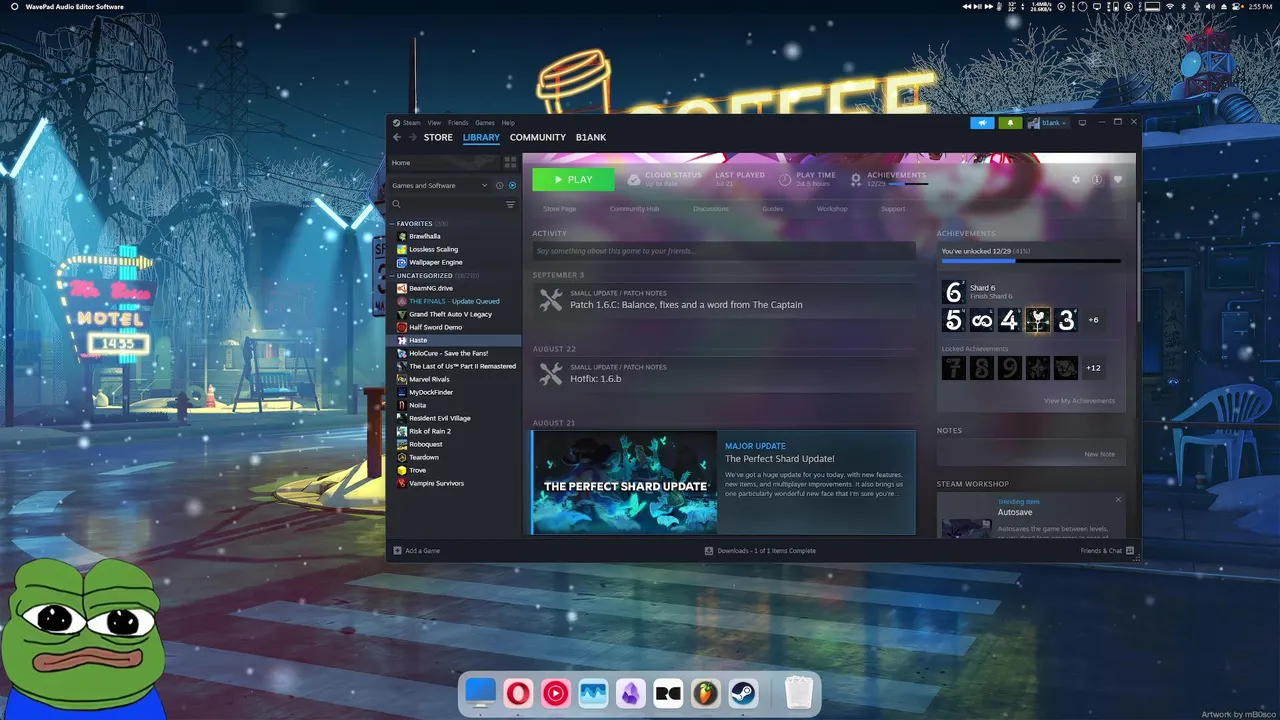Click the Wallpaper Engine icon in sidebar
The image size is (1280, 720).
402,262
